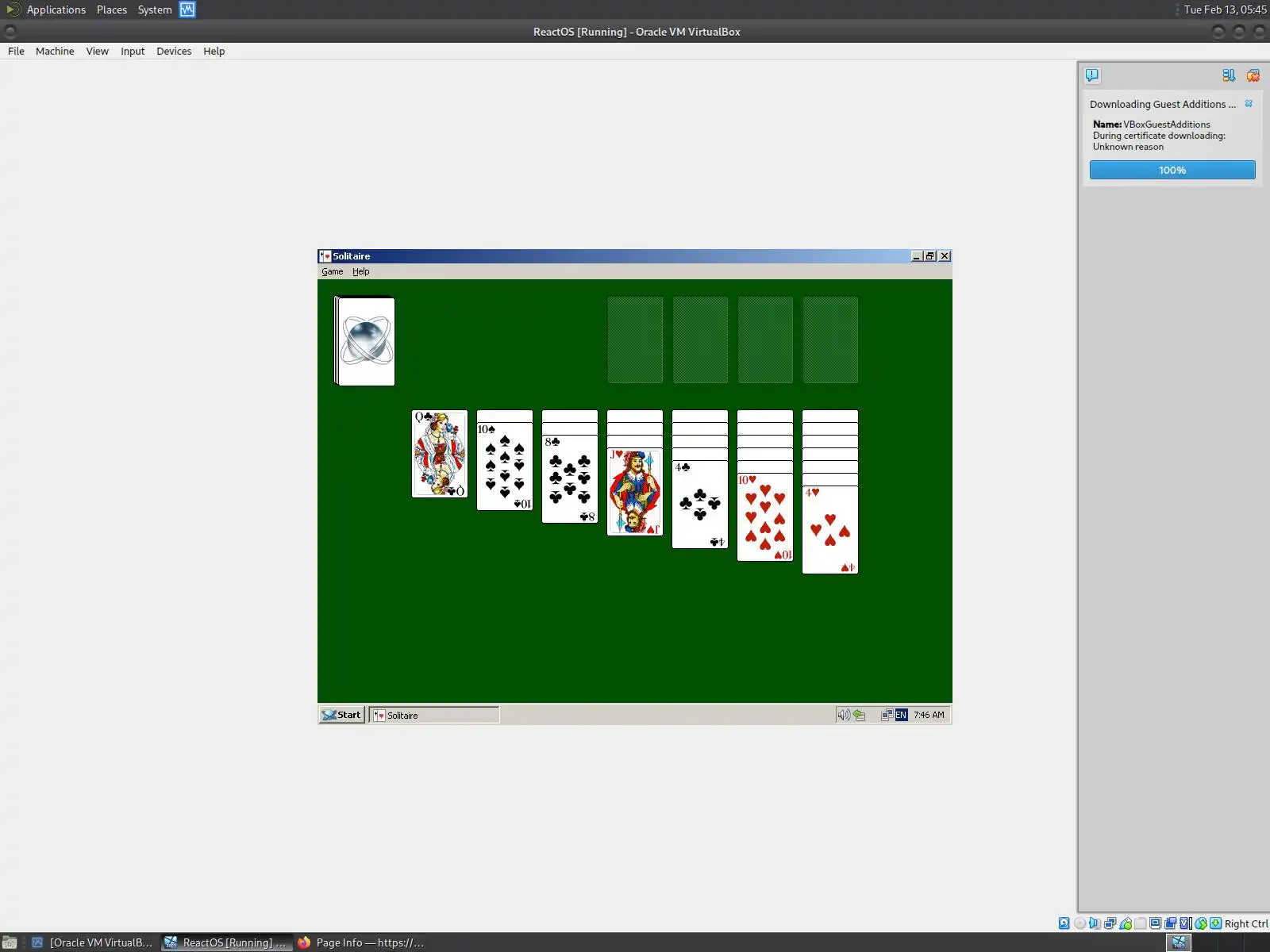Switch to Oracle VM VirtualBox taskbar window

point(92,942)
